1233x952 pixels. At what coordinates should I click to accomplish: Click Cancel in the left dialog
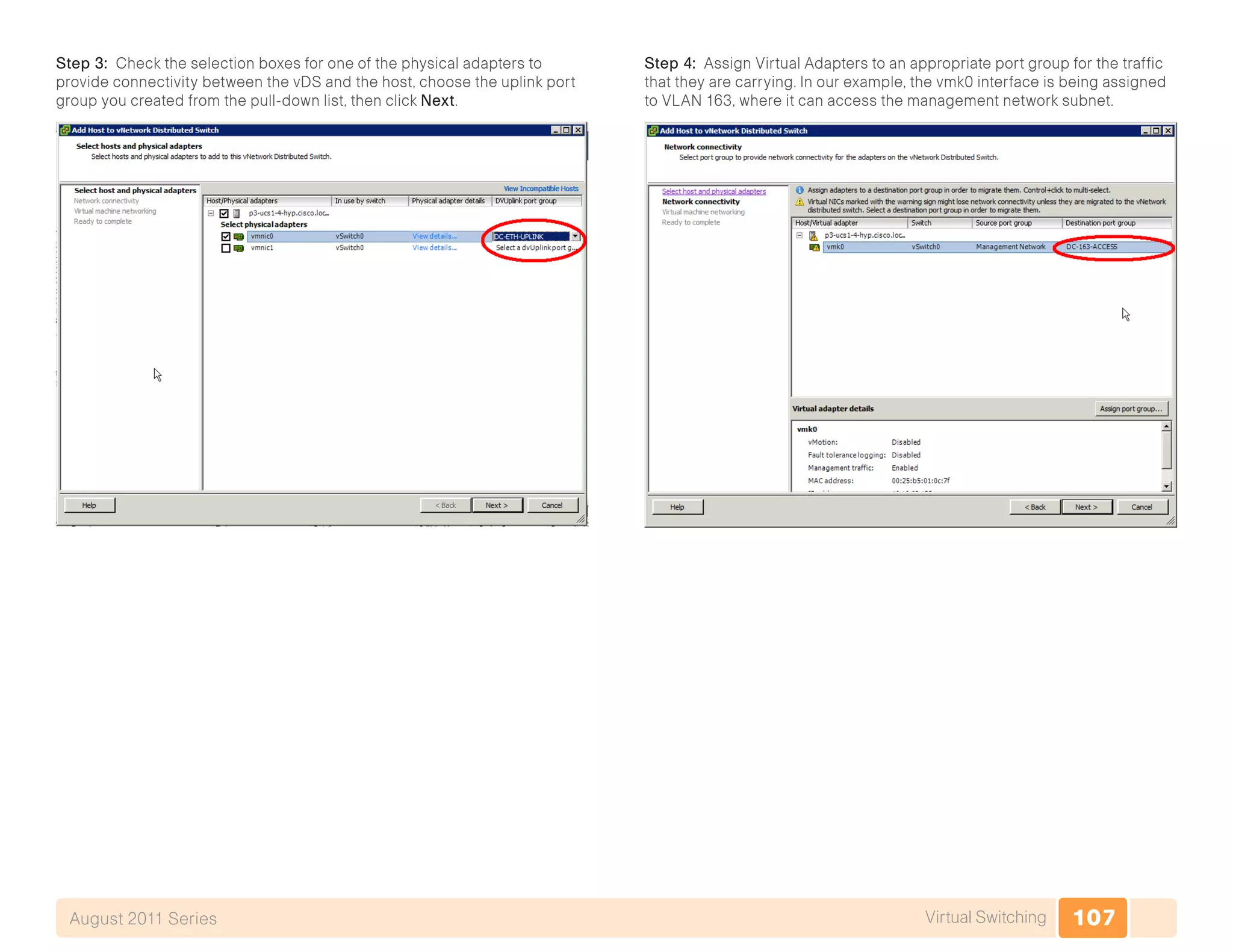tap(552, 505)
